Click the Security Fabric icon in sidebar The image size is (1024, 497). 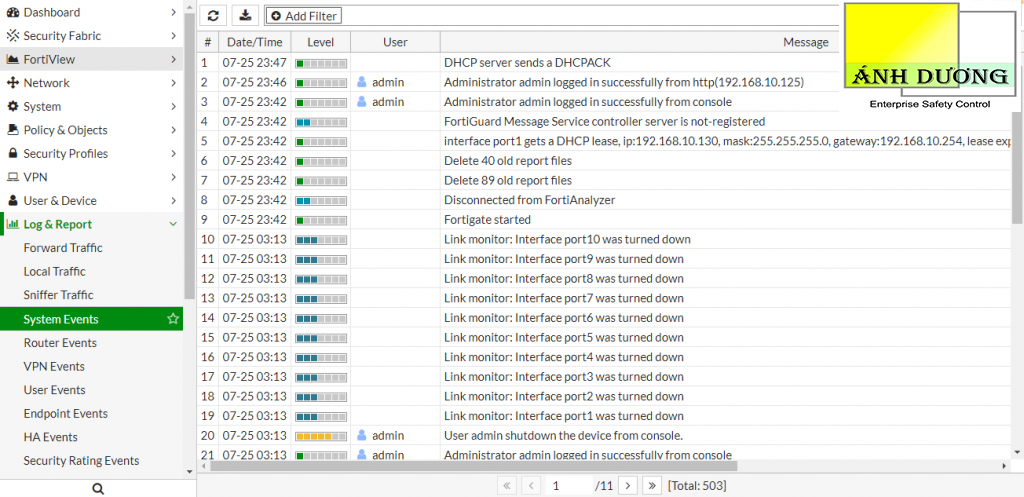click(12, 36)
